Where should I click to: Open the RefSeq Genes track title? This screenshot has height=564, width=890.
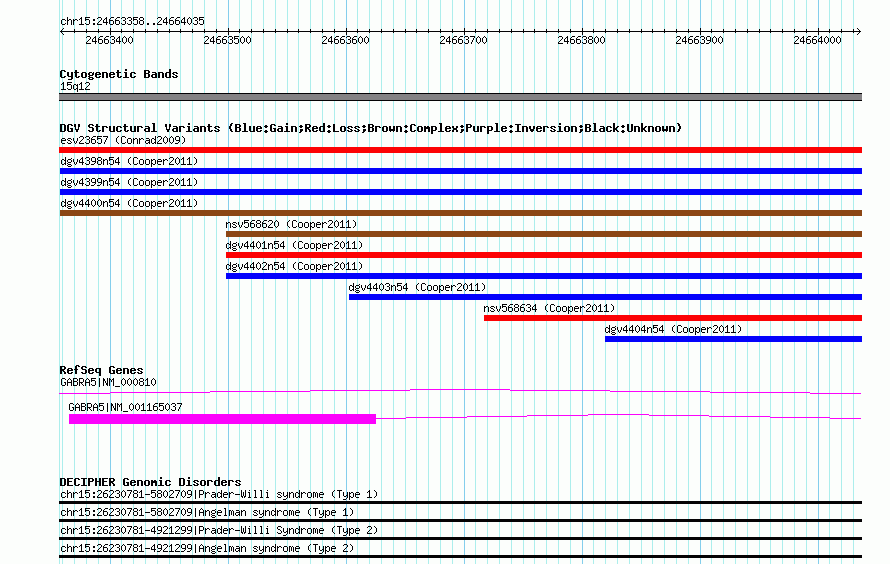click(x=101, y=370)
